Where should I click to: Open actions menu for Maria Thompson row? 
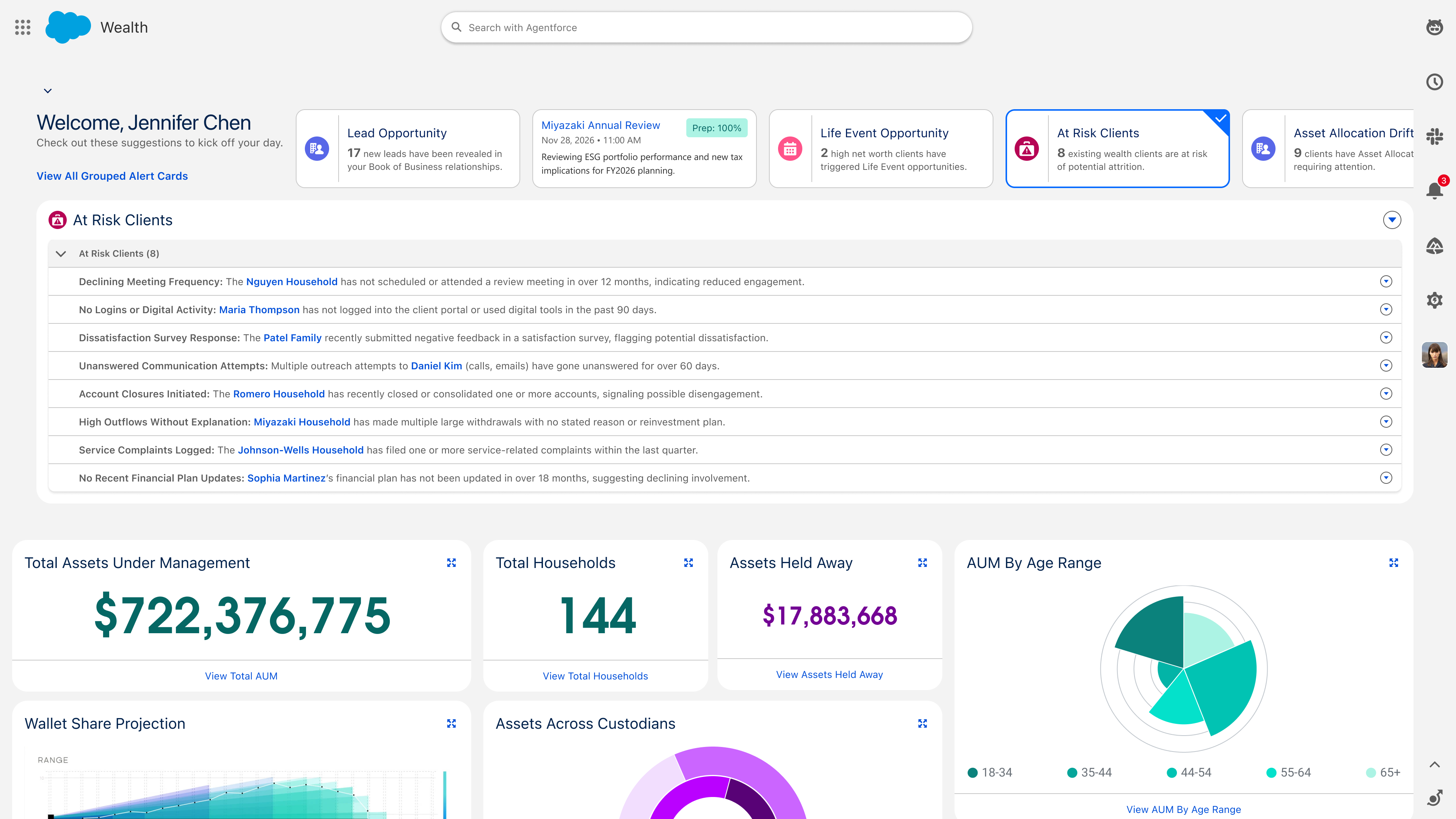(x=1386, y=309)
